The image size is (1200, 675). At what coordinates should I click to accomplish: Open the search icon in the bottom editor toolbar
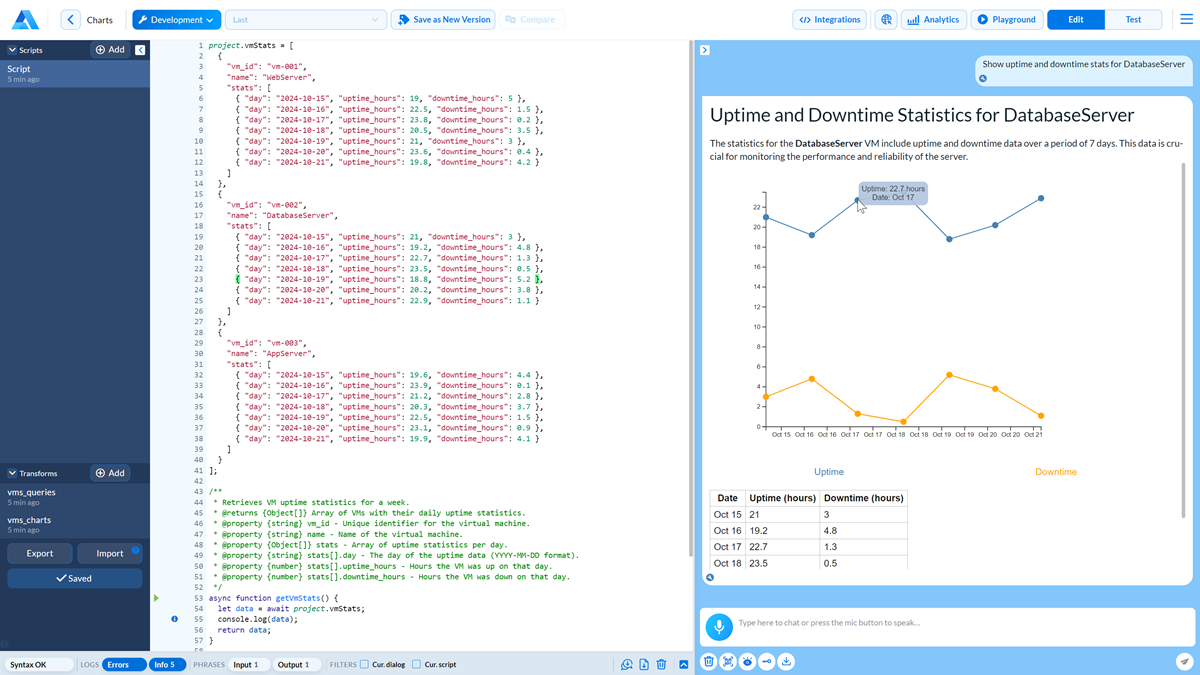pos(627,664)
